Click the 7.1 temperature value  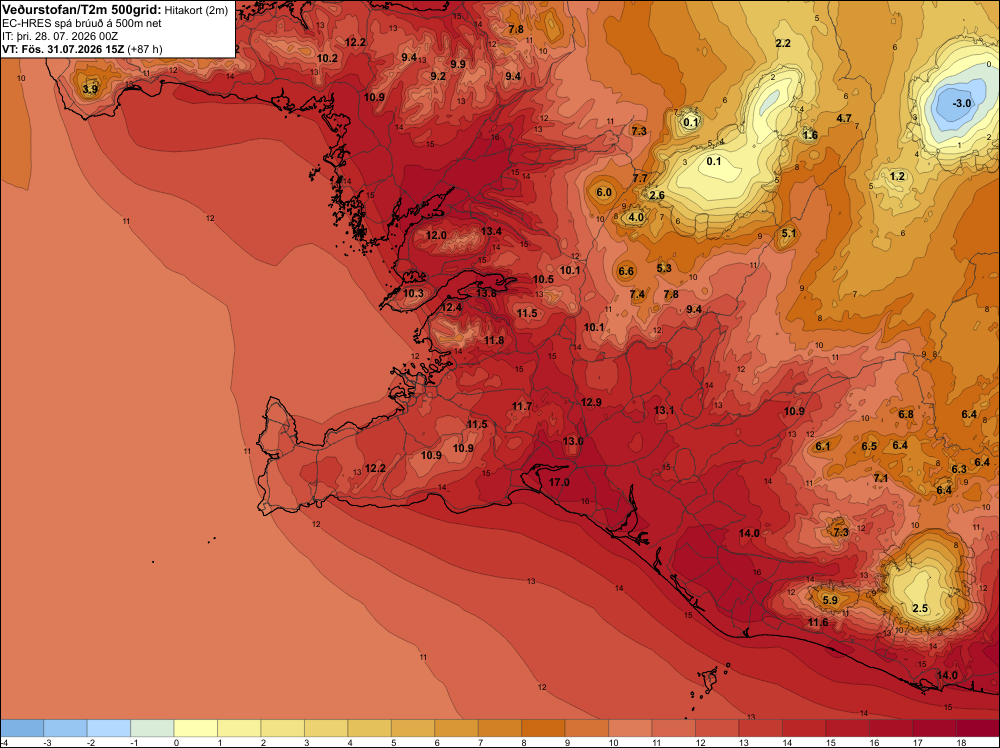tap(881, 478)
